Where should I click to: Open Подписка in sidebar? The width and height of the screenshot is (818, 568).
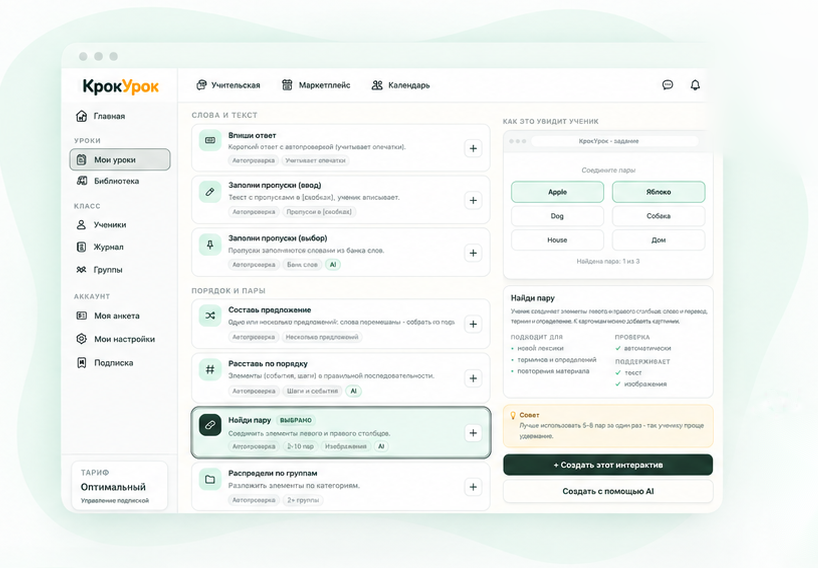[105, 362]
